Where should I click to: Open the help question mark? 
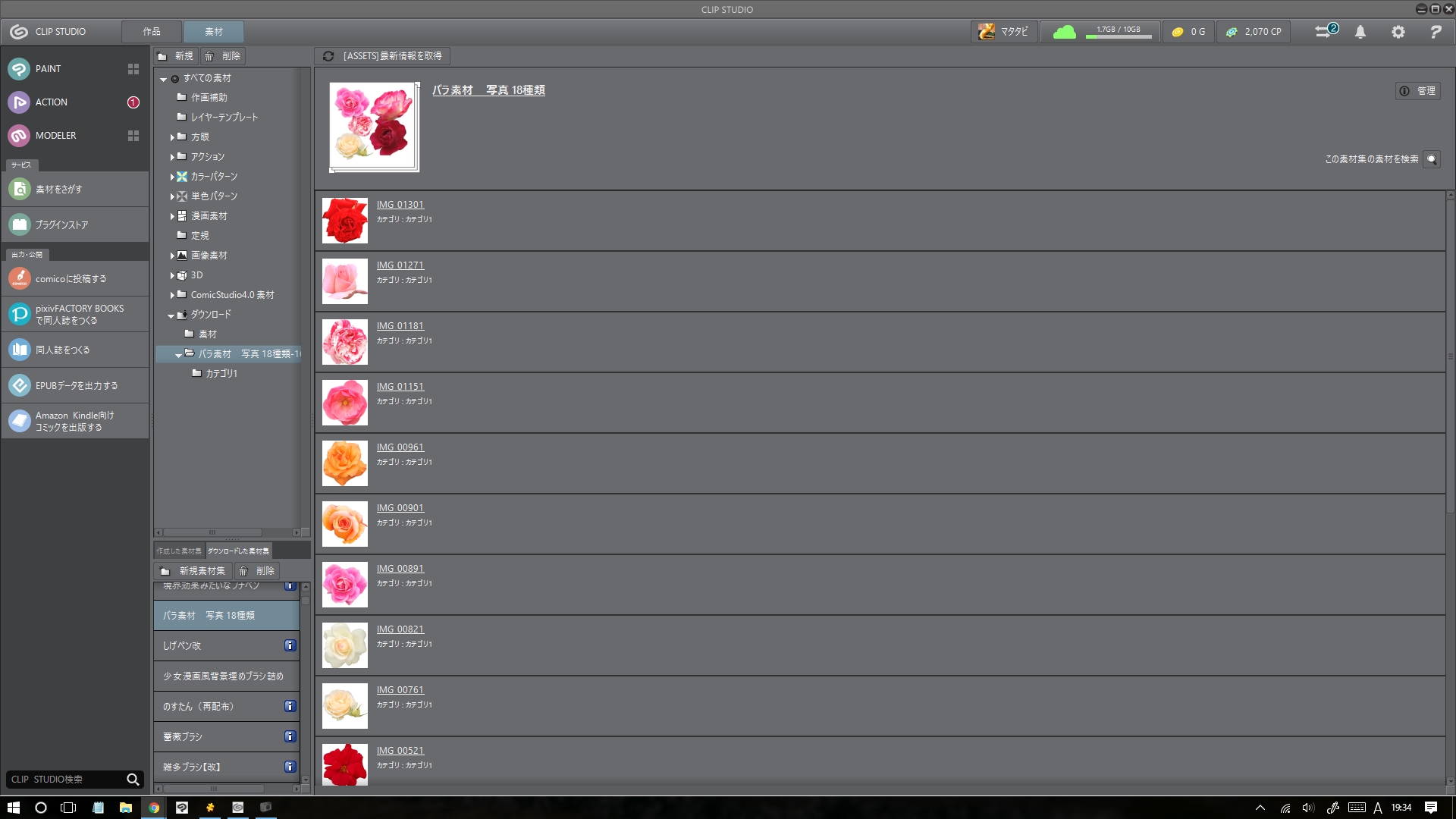pos(1436,32)
